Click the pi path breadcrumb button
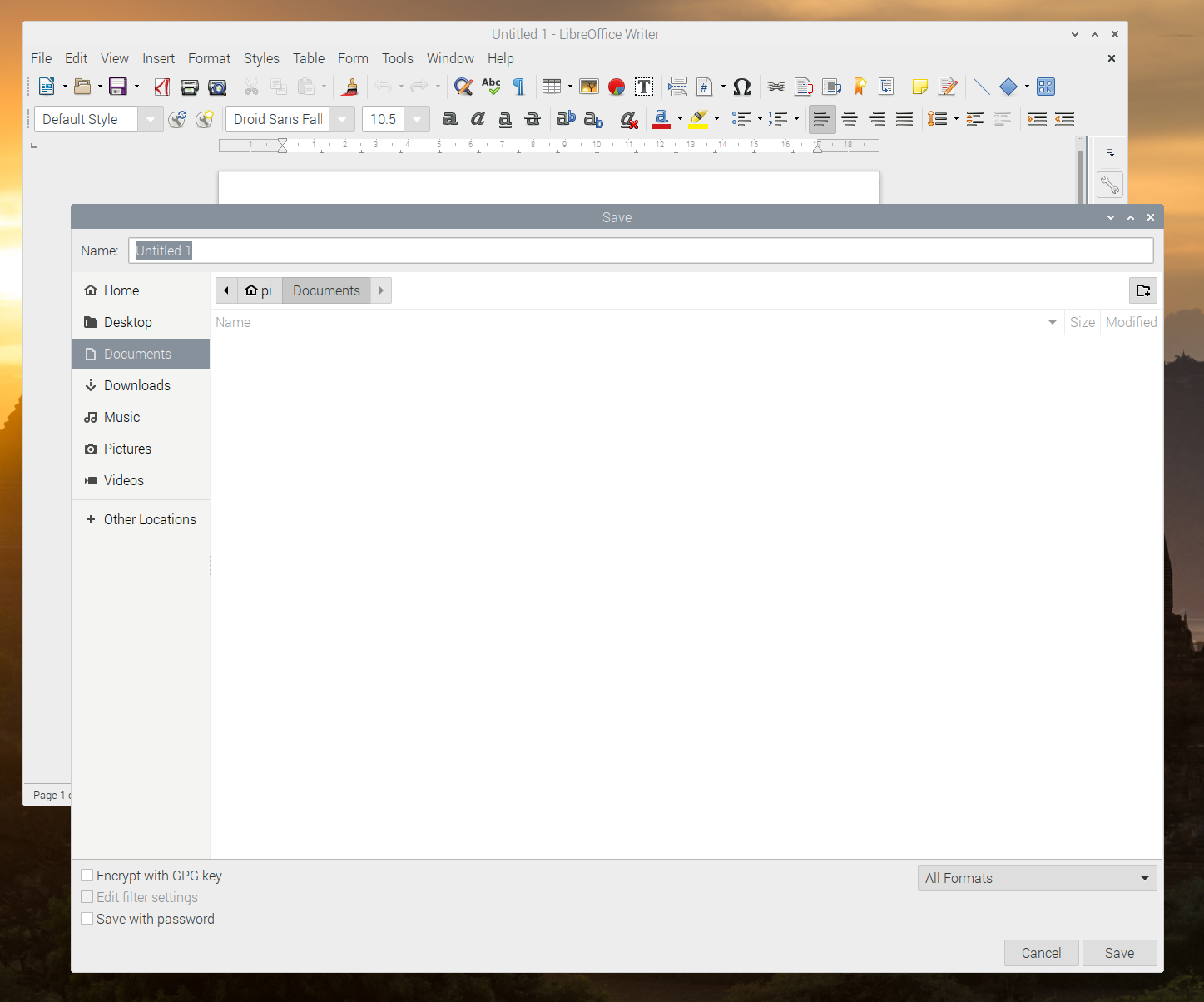 click(x=260, y=290)
